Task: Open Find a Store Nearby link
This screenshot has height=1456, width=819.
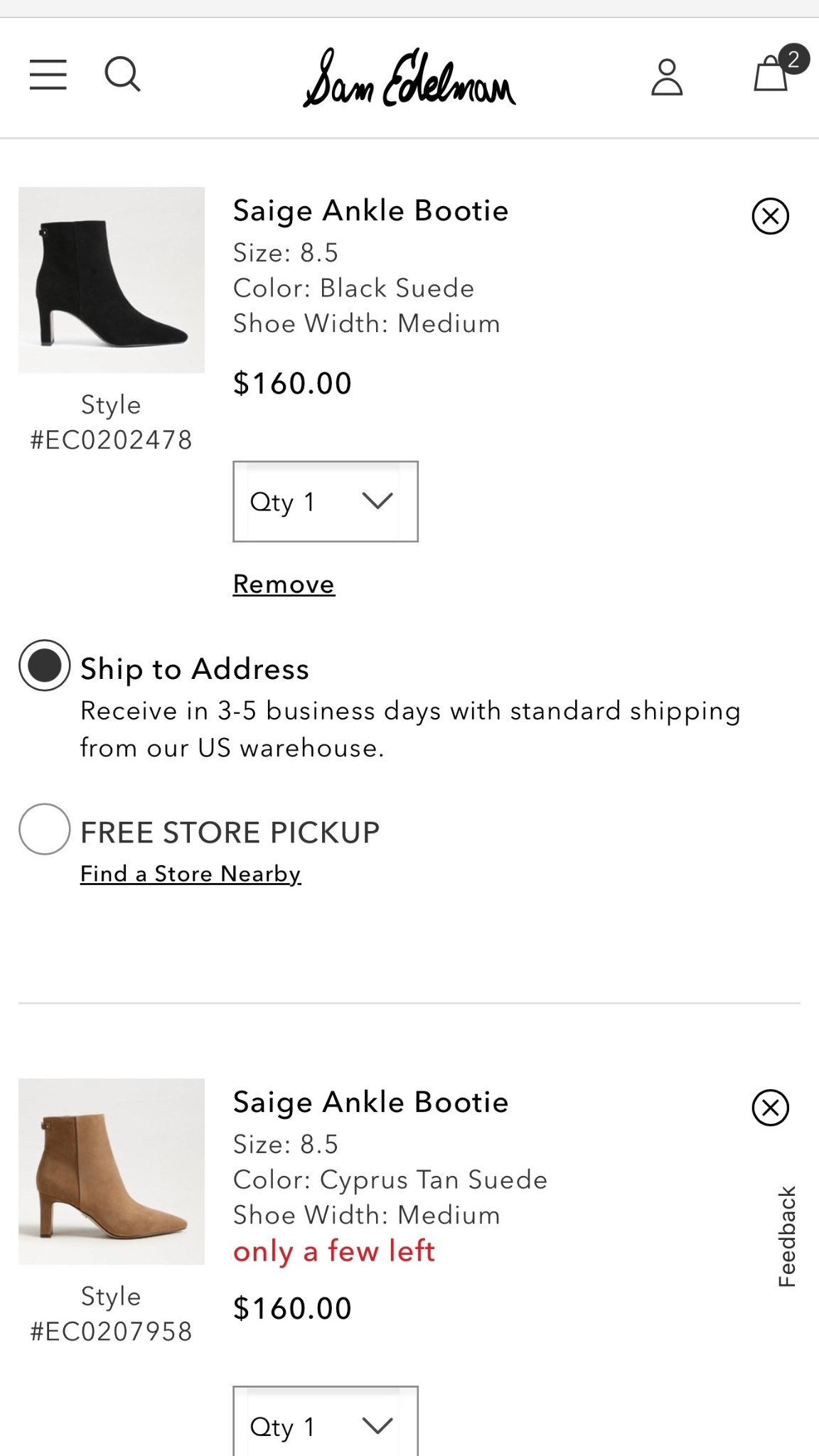Action: coord(191,874)
